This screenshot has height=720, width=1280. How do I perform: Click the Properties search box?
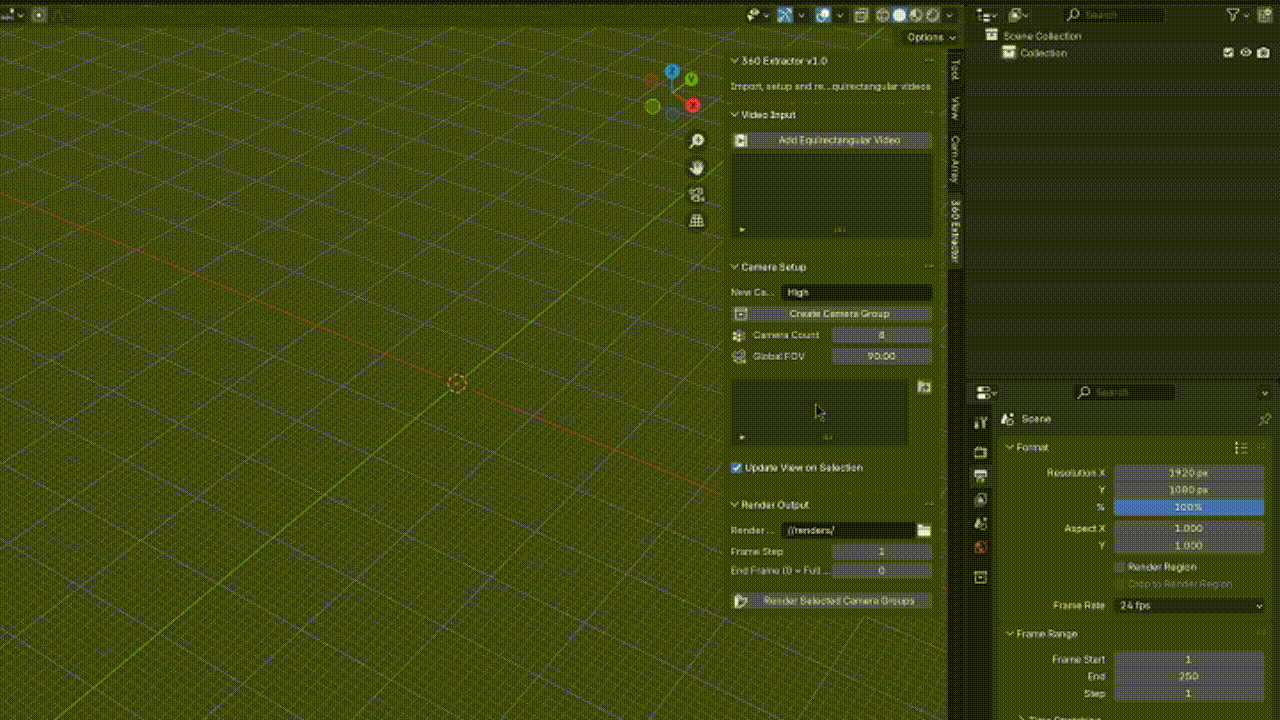1125,393
